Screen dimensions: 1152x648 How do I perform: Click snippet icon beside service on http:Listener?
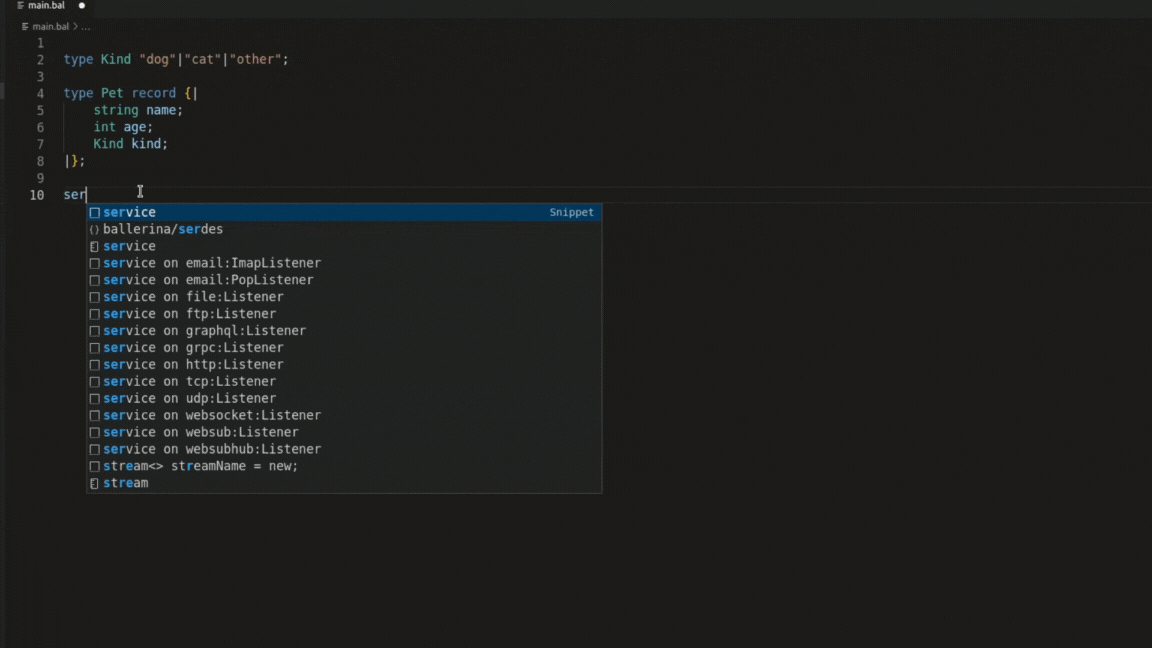94,364
